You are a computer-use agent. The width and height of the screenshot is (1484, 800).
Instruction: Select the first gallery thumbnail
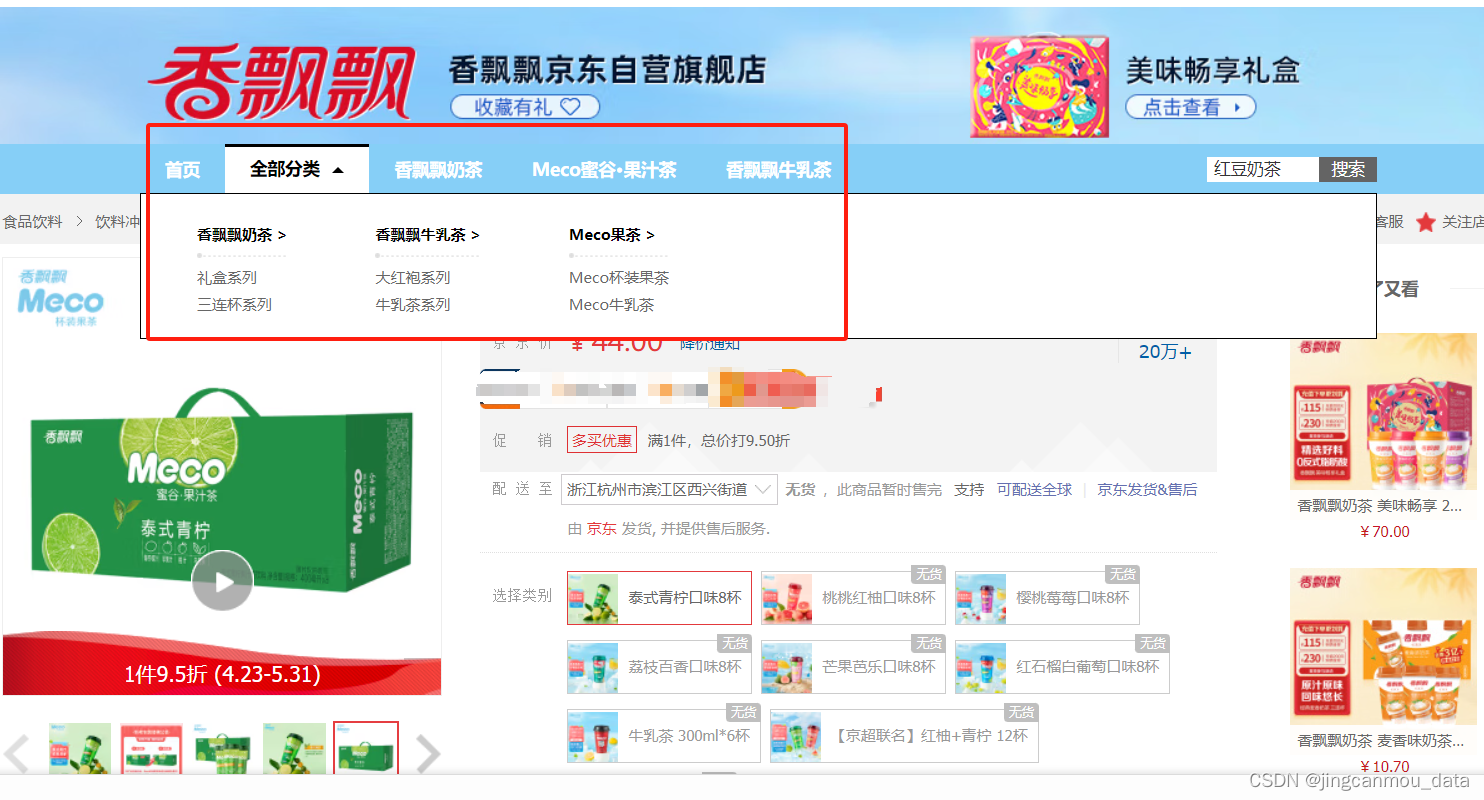(x=80, y=748)
